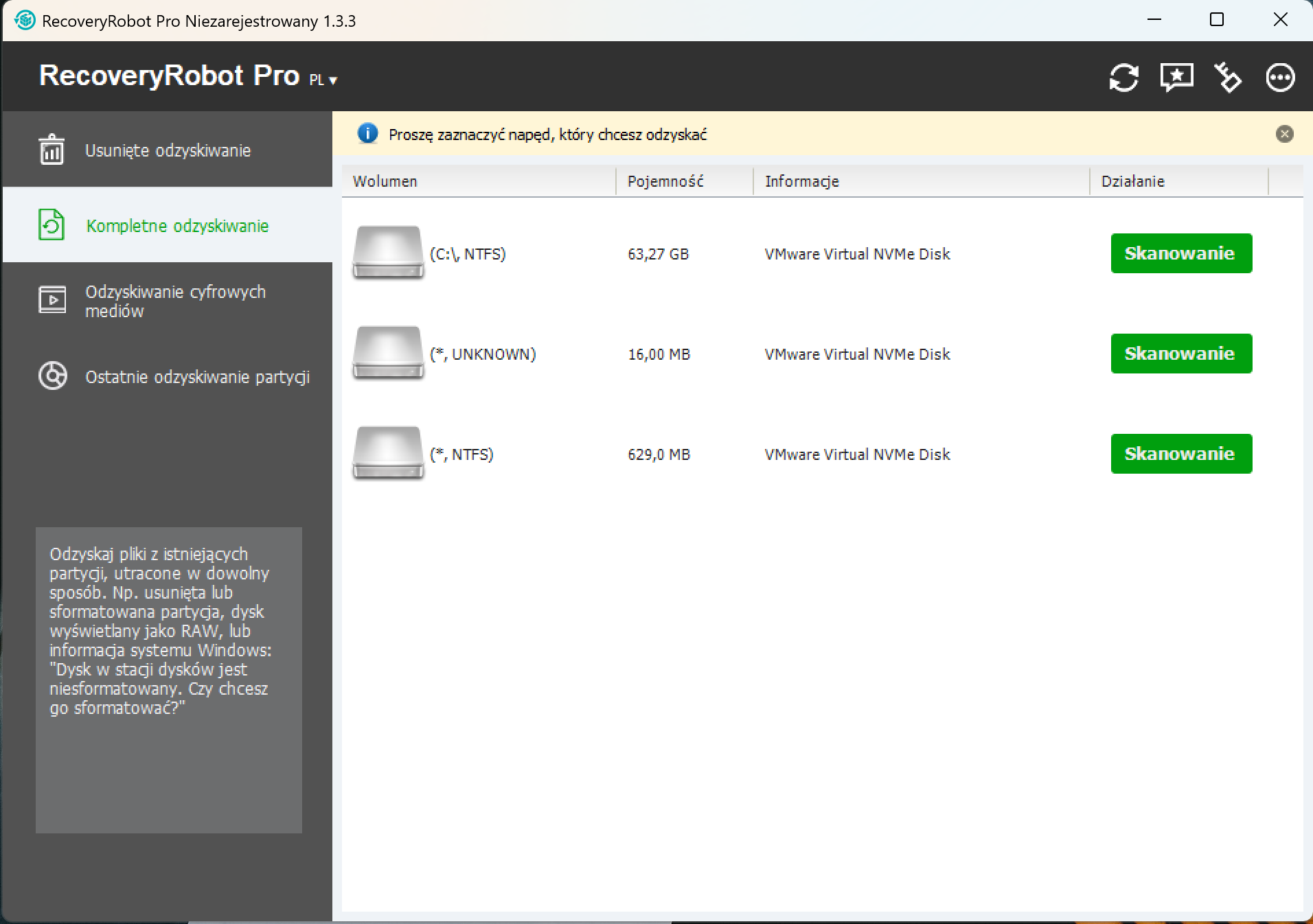This screenshot has width=1313, height=924.
Task: Select Ostatnie odzyskiwanie partycji mode
Action: pyautogui.click(x=168, y=376)
